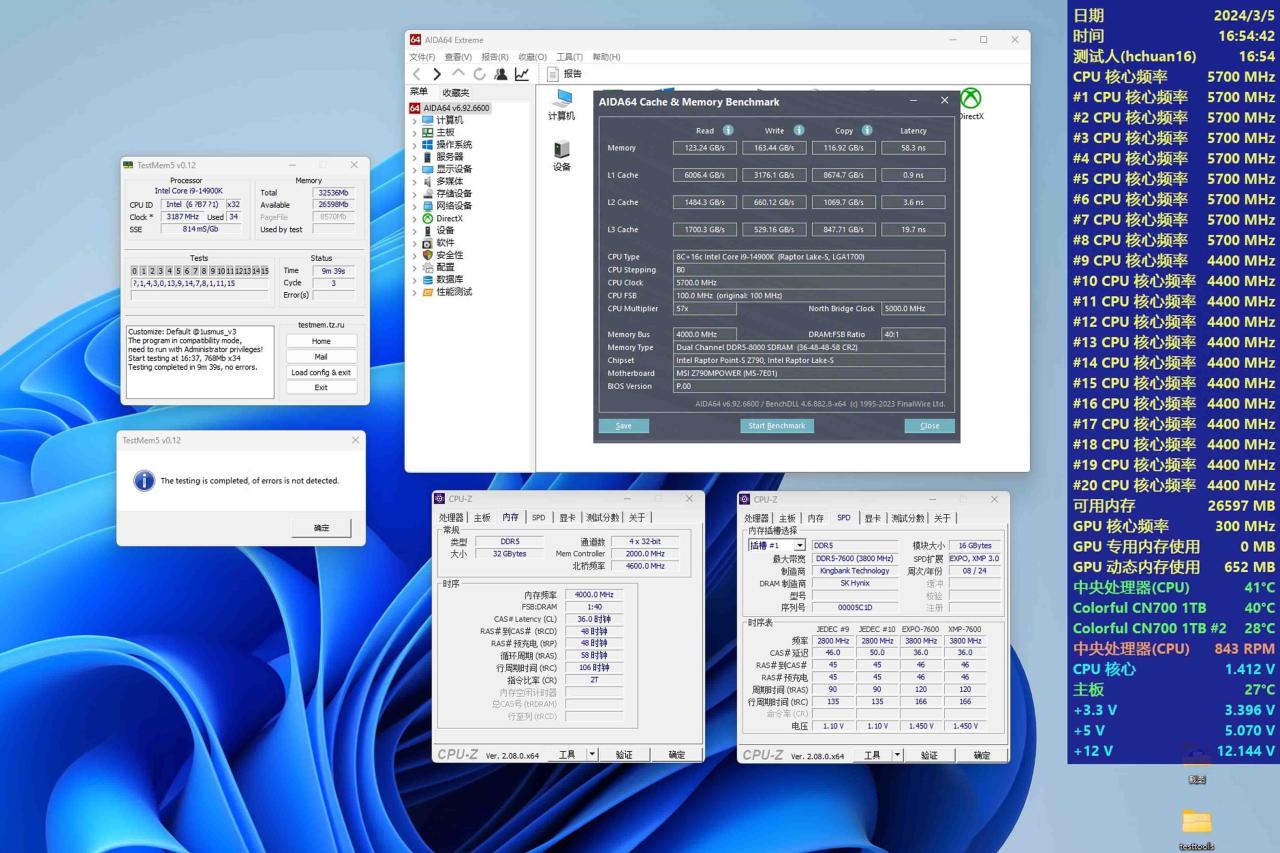Image resolution: width=1280 pixels, height=853 pixels.
Task: Open the graph chart icon in AIDA64 toolbar
Action: (522, 74)
